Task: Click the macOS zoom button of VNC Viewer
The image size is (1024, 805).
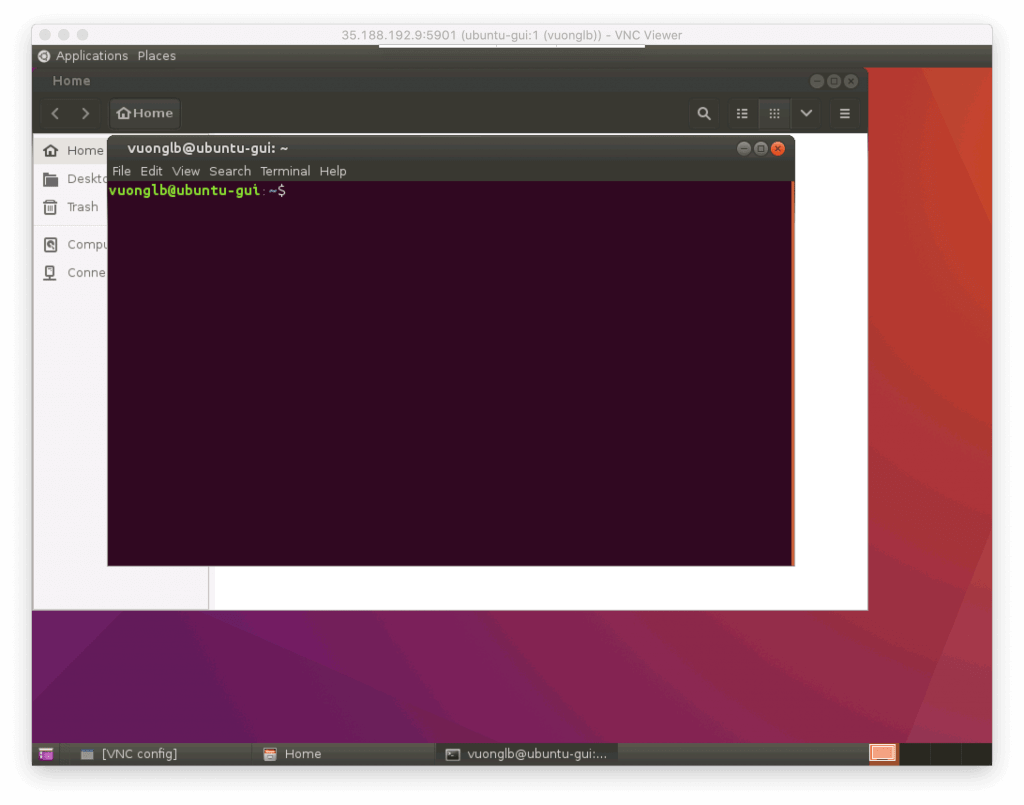Action: (82, 35)
